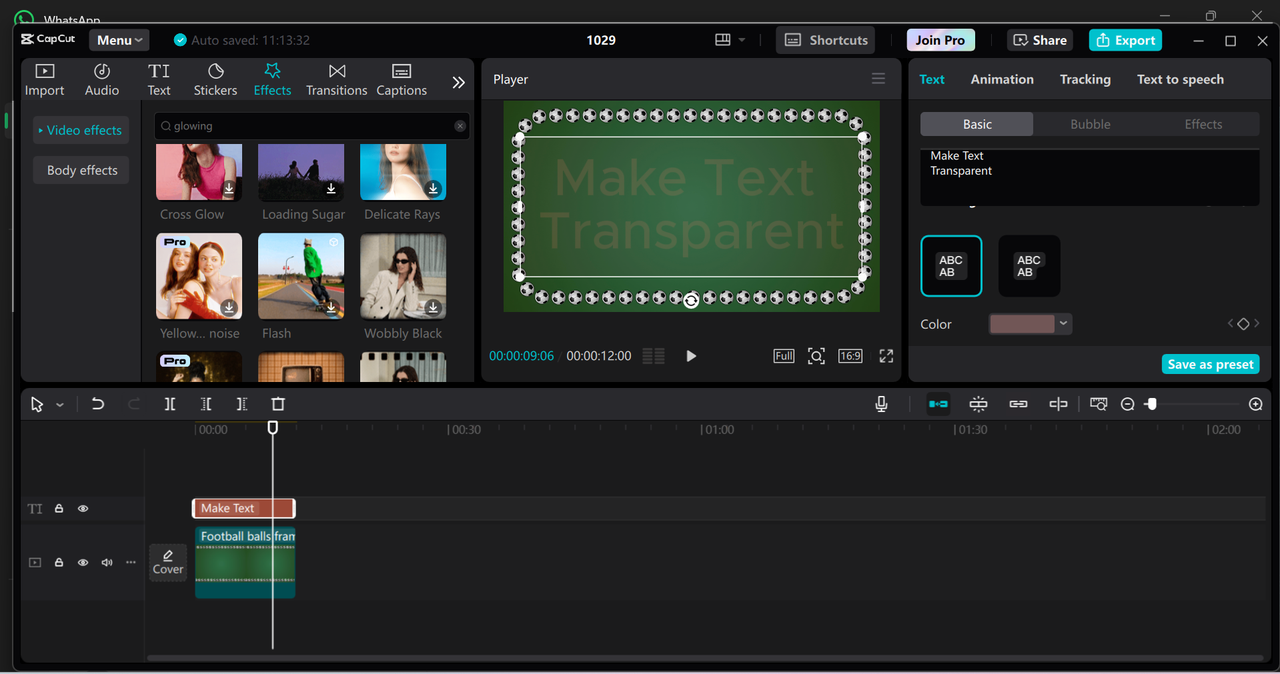Open three-dot options on video track
1280x674 pixels.
point(131,563)
